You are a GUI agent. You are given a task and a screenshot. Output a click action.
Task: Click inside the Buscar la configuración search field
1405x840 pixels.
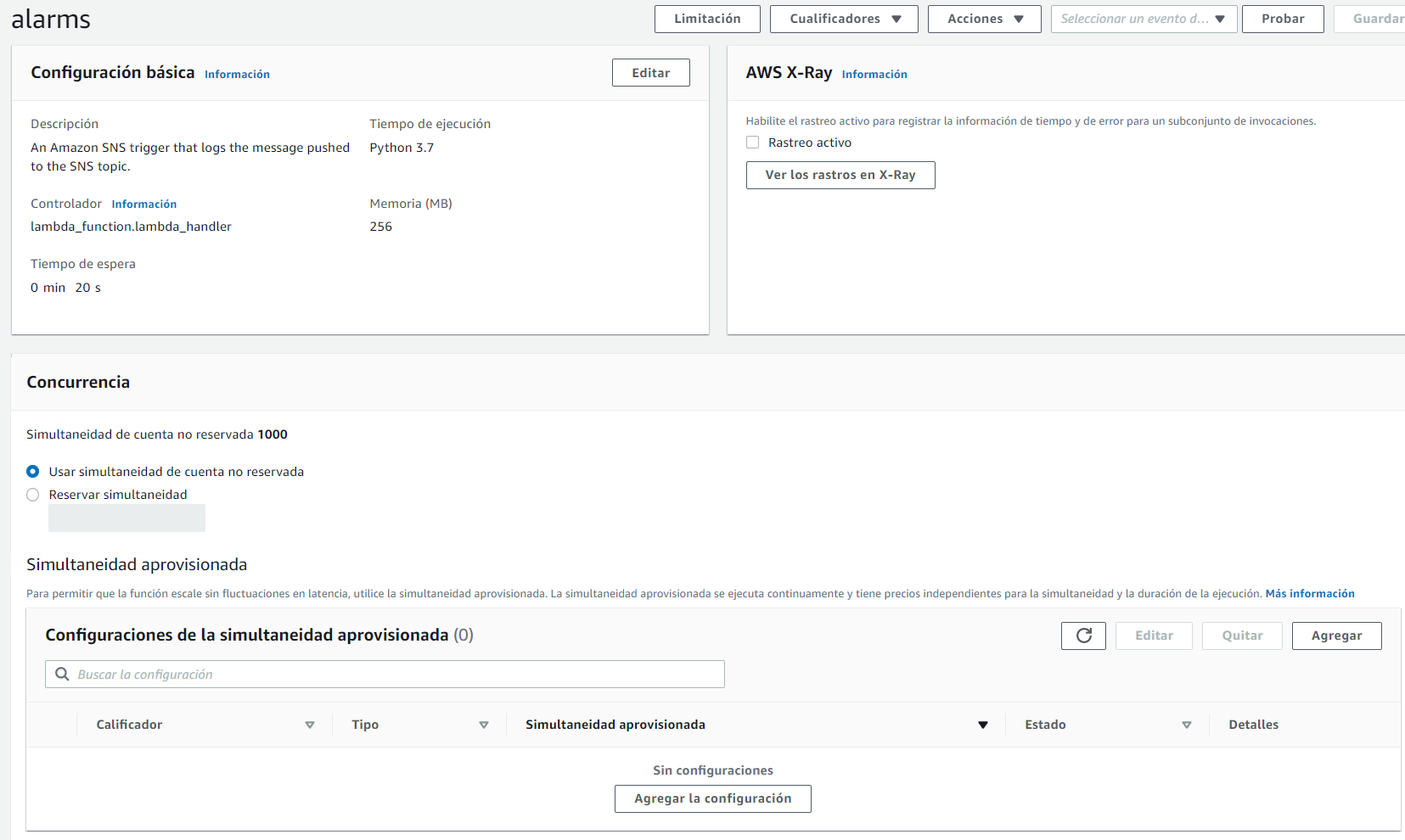(340, 674)
